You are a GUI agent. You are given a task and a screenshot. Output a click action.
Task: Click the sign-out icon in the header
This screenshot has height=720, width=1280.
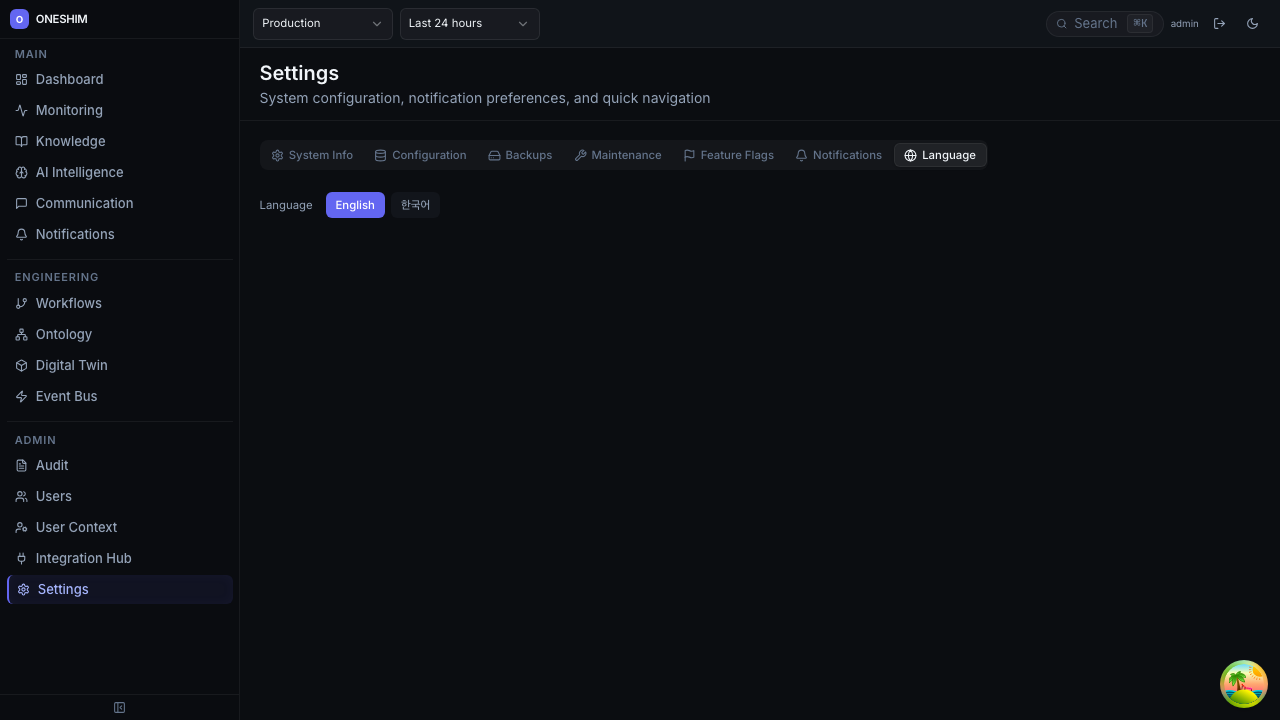[x=1220, y=23]
